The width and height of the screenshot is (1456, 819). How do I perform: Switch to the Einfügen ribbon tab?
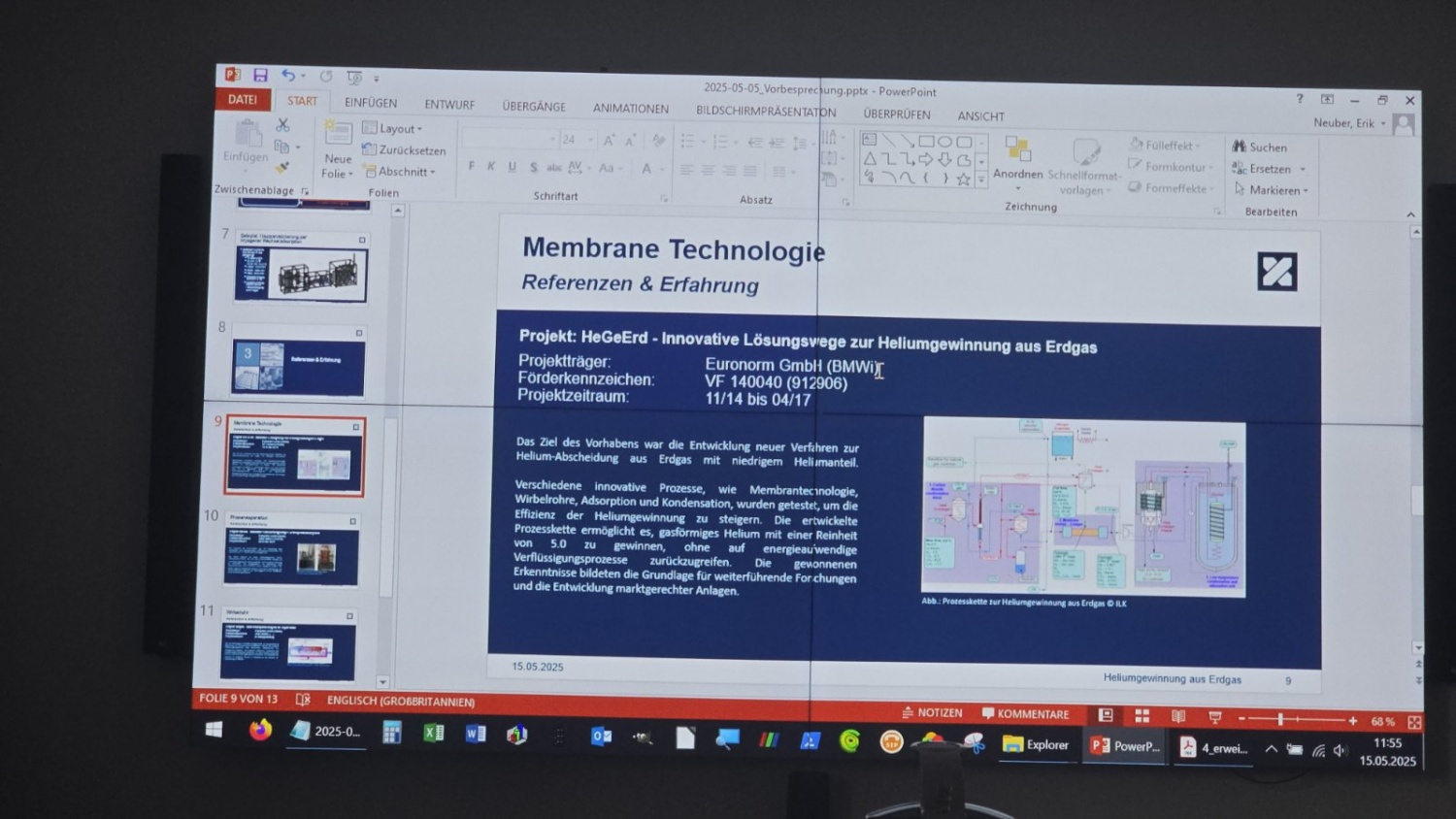point(371,103)
